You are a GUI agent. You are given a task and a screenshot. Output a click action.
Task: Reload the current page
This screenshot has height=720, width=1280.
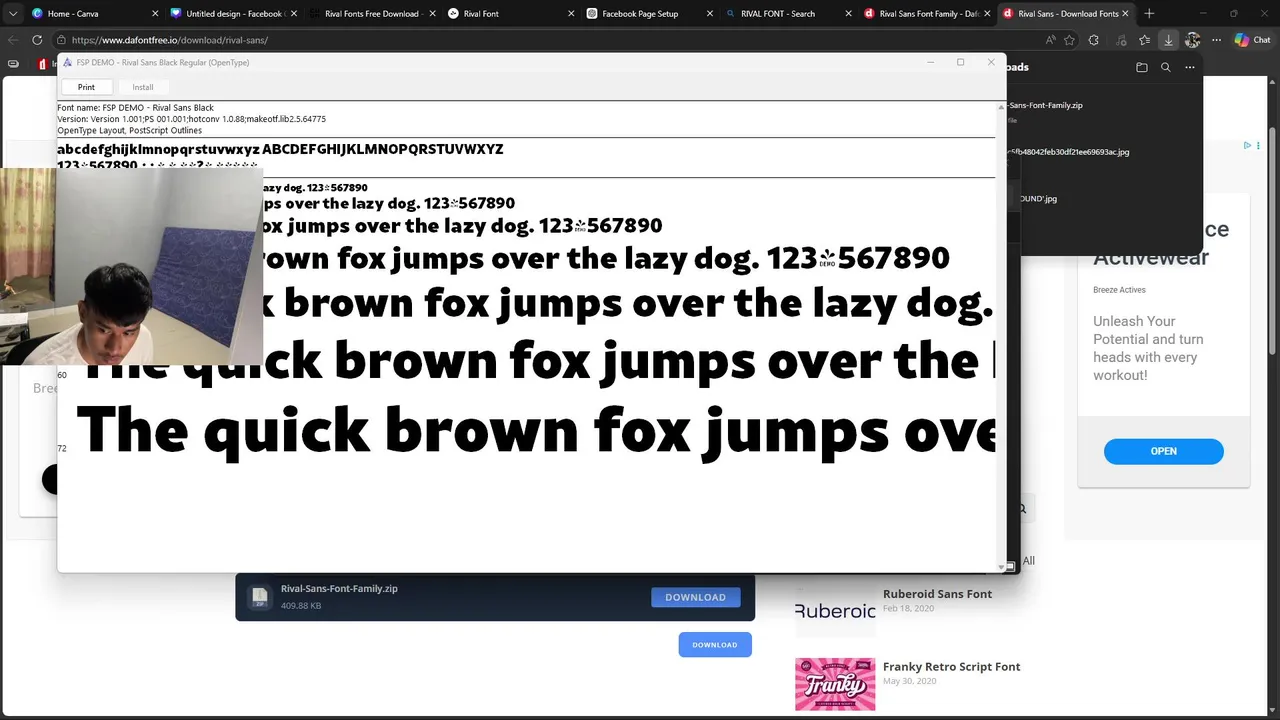click(x=37, y=40)
